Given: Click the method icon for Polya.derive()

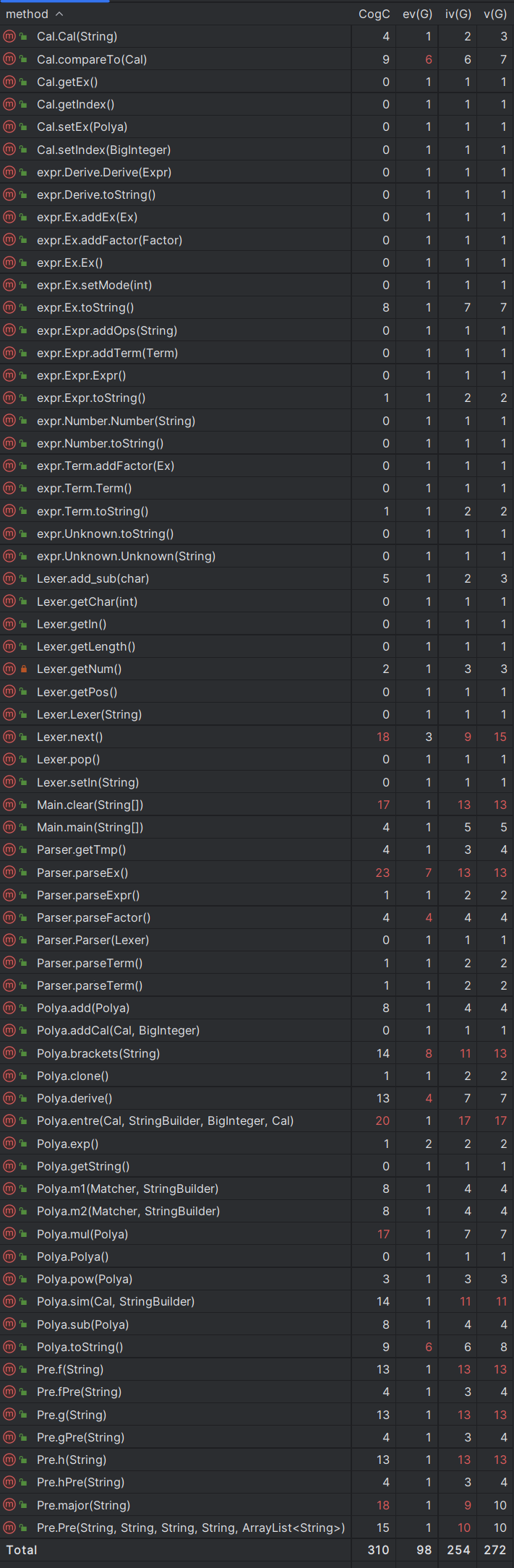Looking at the screenshot, I should coord(9,1098).
